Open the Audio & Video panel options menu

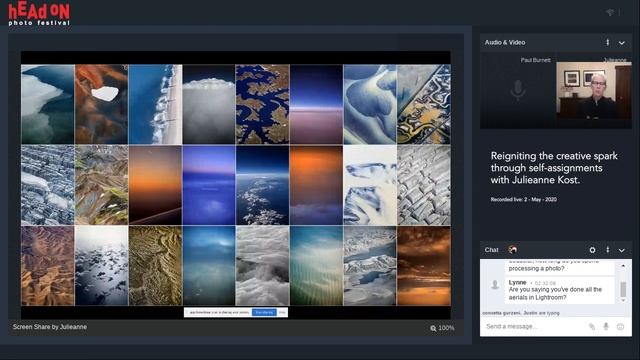[607, 42]
